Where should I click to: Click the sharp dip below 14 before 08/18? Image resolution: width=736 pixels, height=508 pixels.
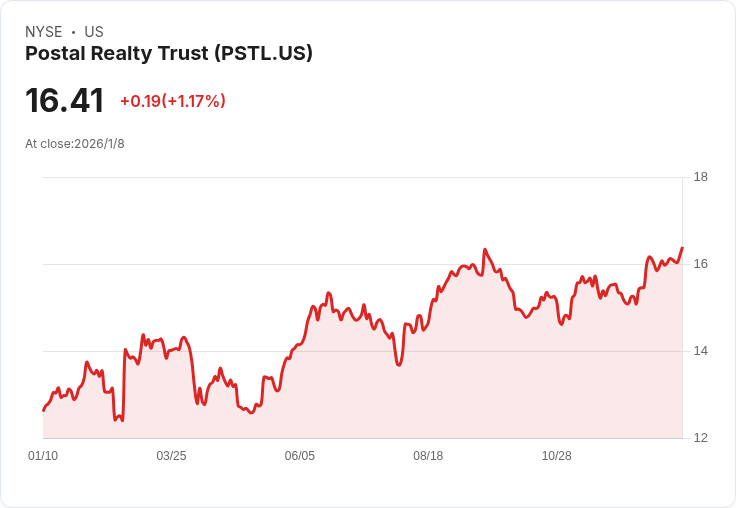[x=399, y=364]
